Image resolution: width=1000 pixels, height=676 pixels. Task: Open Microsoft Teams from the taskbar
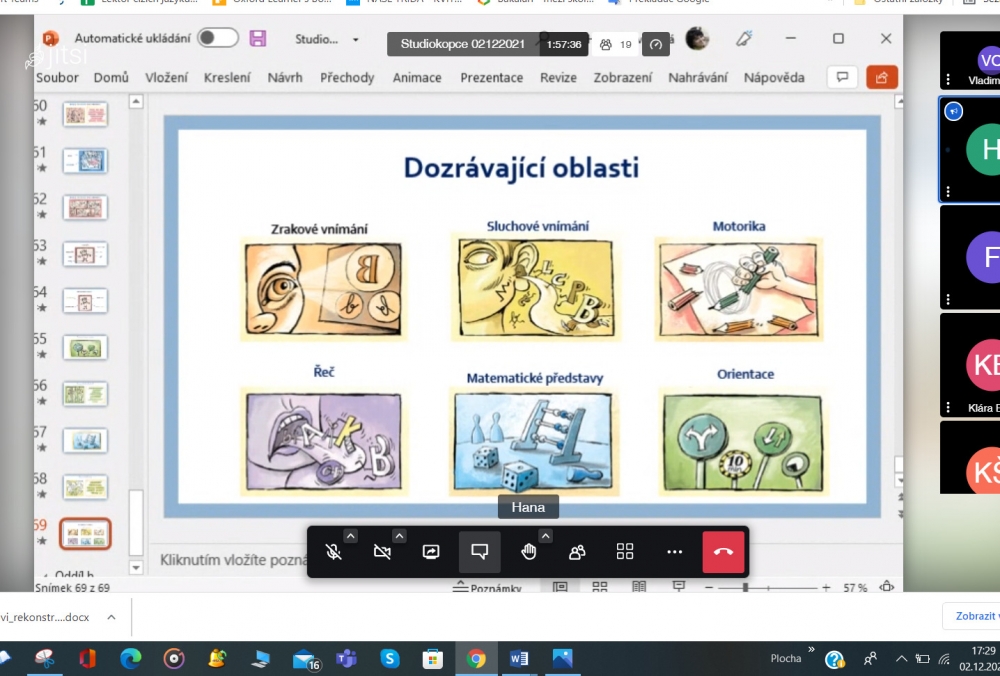coord(346,658)
